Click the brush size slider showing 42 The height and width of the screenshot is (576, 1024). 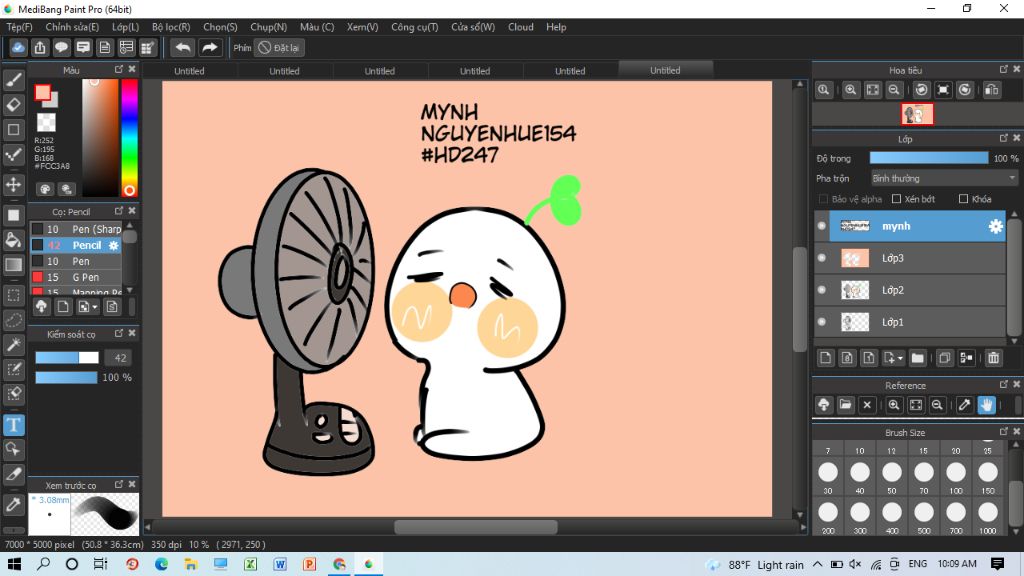[67, 358]
